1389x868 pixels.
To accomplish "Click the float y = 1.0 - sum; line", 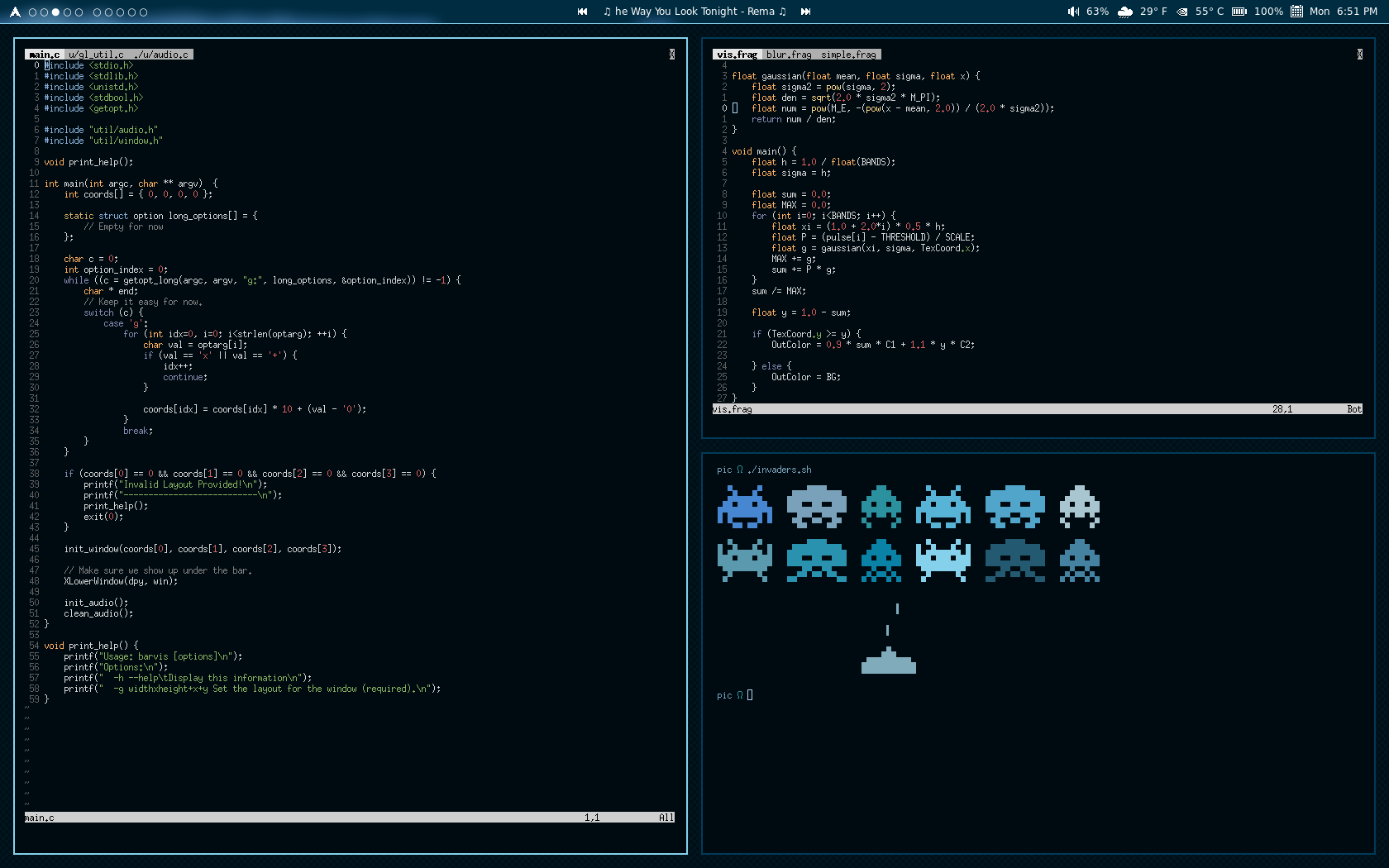I will [801, 312].
